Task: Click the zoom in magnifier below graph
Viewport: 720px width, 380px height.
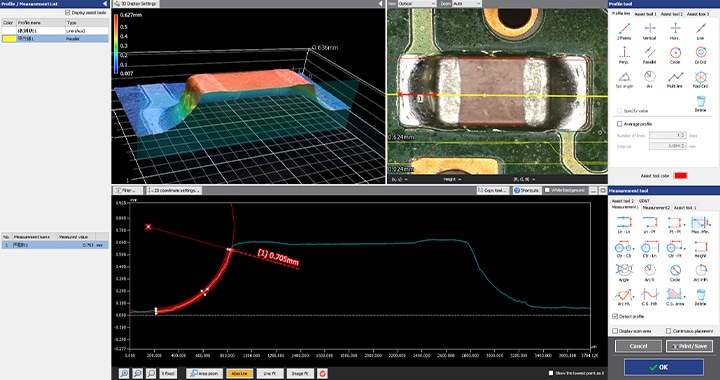Action: (124, 374)
